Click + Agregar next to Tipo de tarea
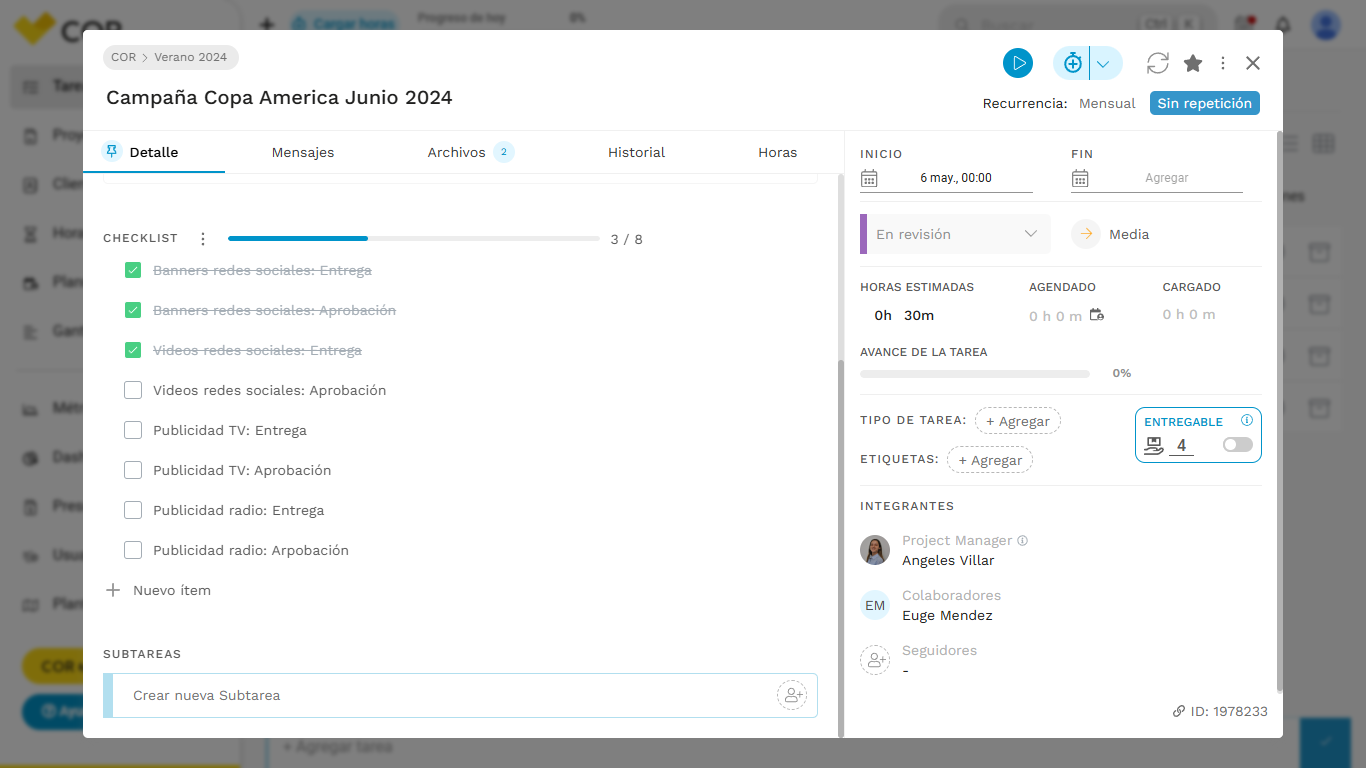Image resolution: width=1366 pixels, height=768 pixels. 1018,421
